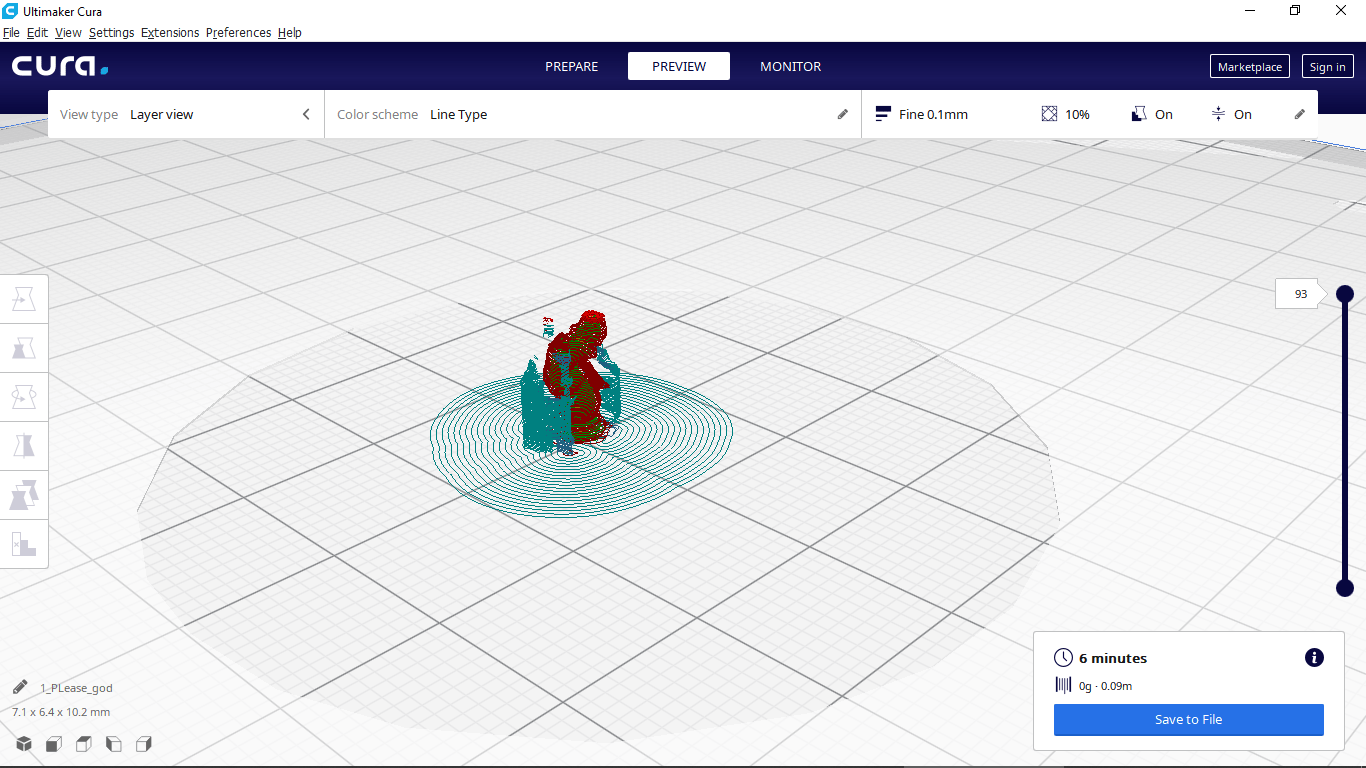Switch to the PREPARE tab
The width and height of the screenshot is (1366, 768).
(571, 66)
